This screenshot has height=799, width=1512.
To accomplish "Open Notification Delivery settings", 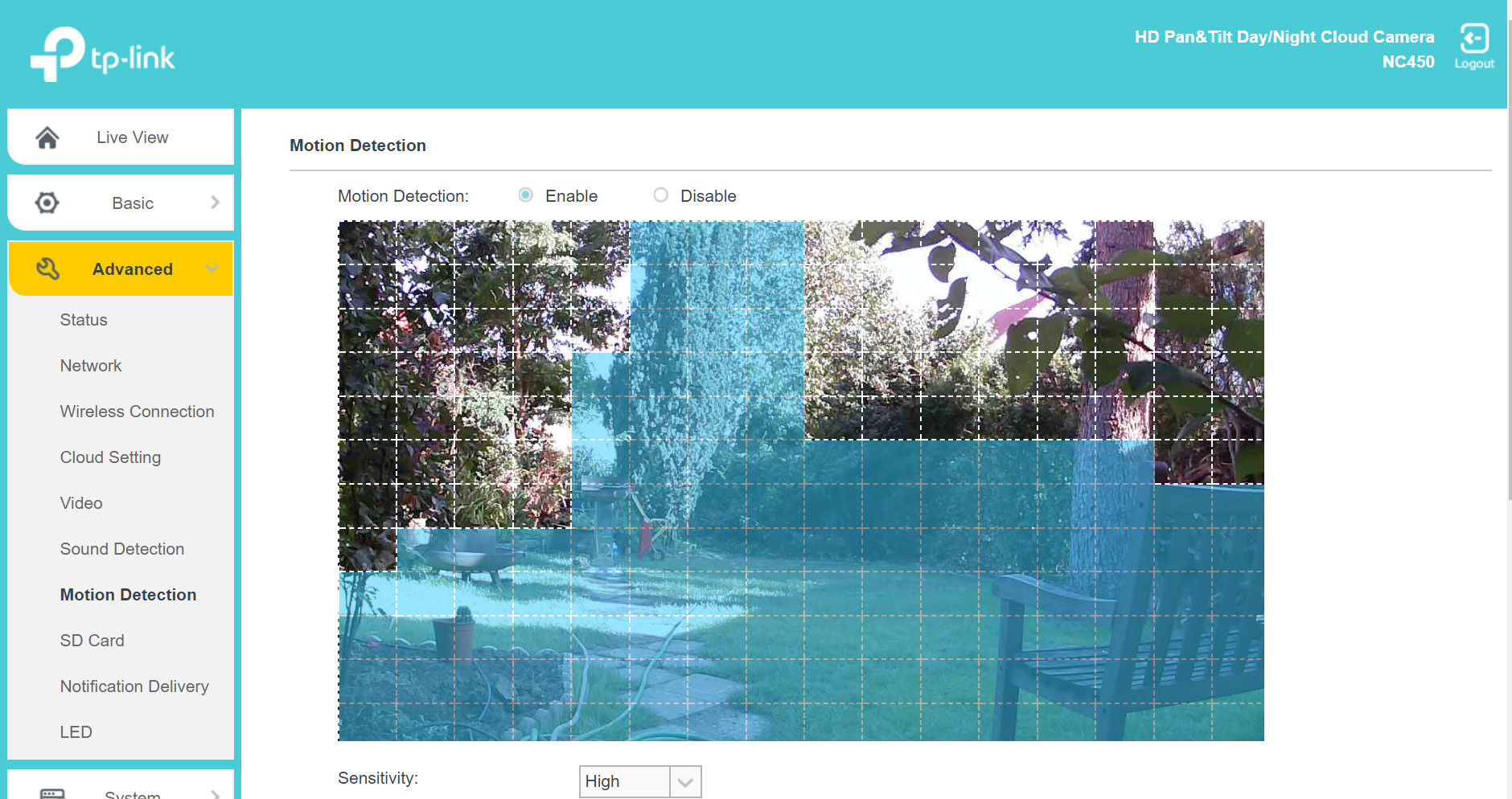I will [x=134, y=686].
